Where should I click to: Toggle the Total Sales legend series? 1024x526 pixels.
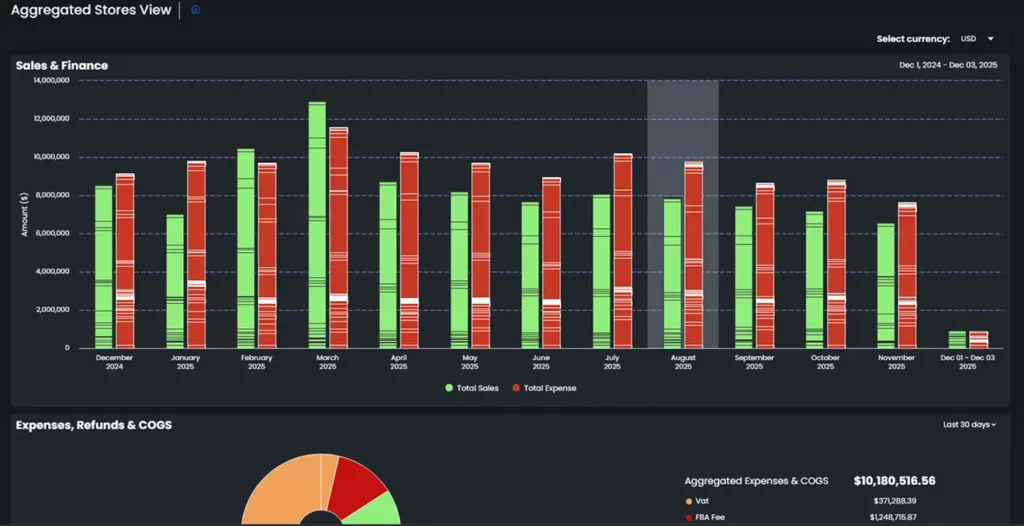[x=471, y=388]
